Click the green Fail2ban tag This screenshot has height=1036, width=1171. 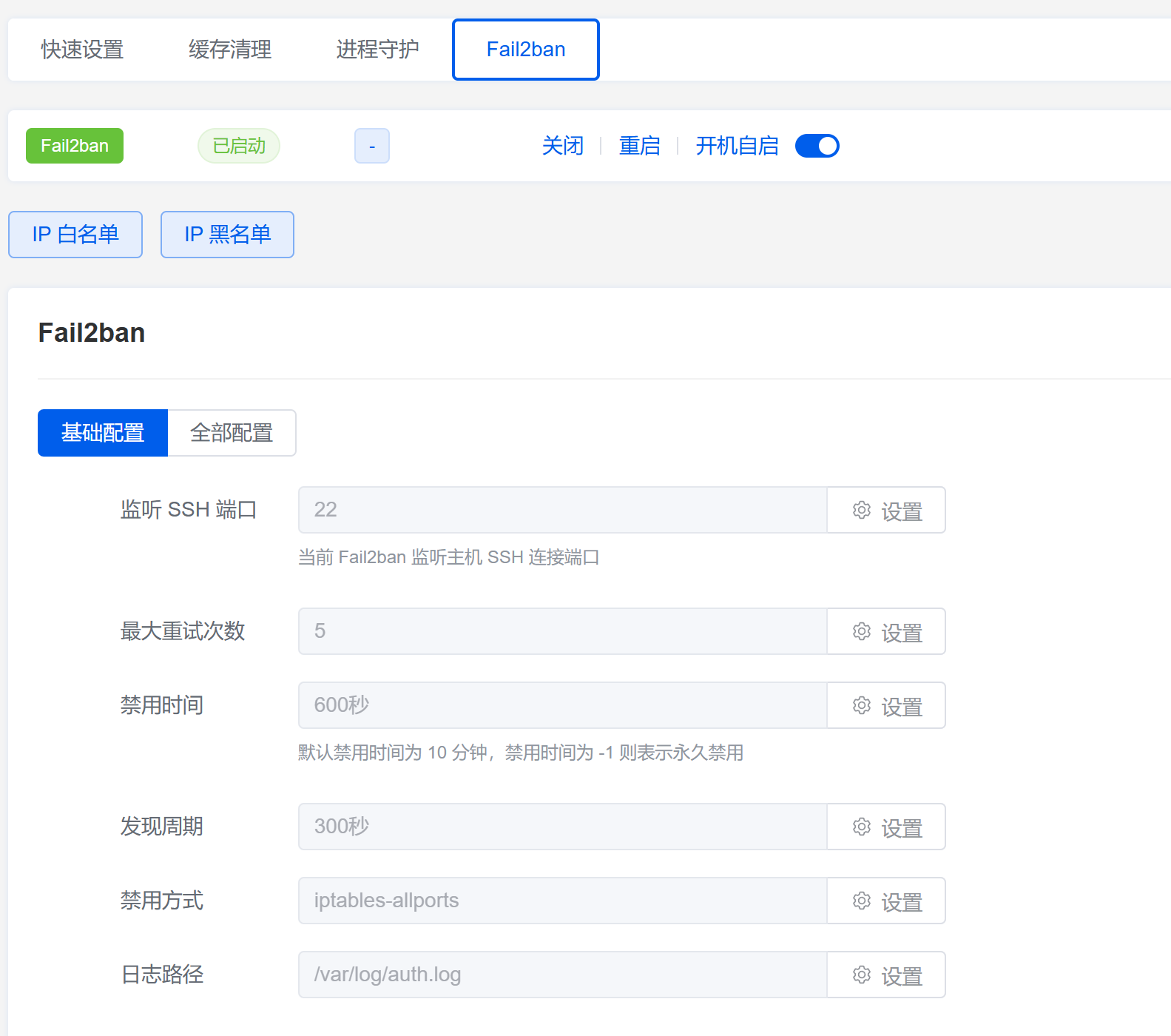(75, 146)
